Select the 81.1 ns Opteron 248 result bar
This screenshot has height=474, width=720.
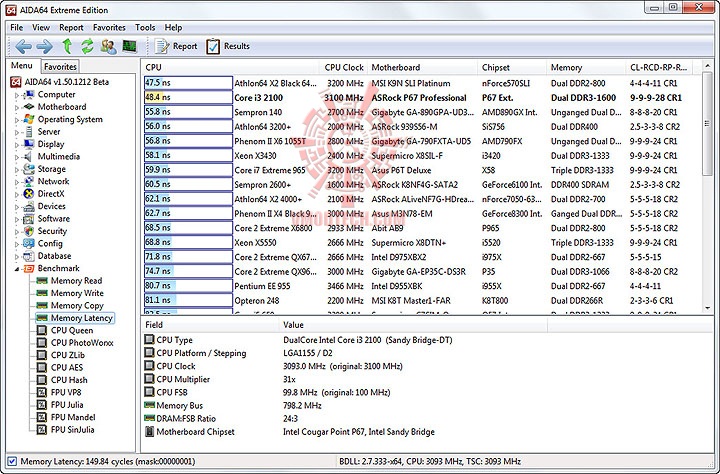click(x=188, y=300)
